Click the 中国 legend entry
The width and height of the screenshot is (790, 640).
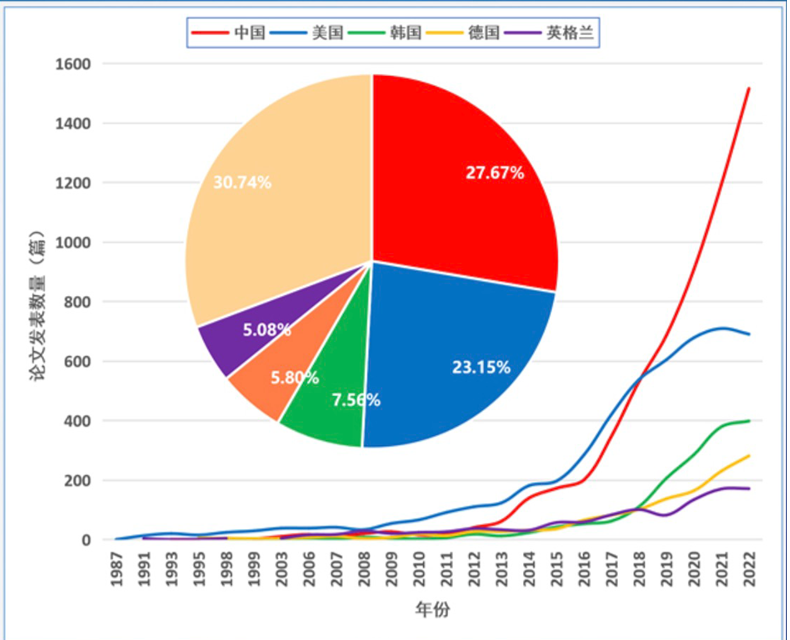click(x=238, y=32)
